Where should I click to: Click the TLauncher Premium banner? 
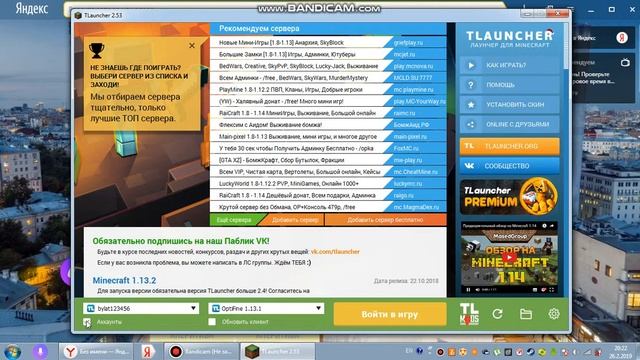[x=509, y=197]
